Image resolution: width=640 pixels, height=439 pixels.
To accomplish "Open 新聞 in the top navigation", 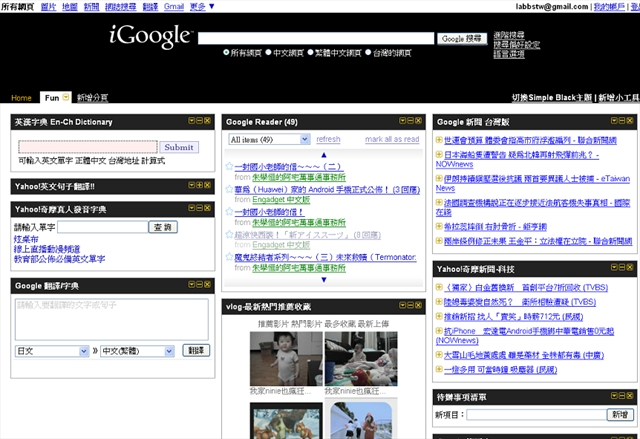I will 91,7.
